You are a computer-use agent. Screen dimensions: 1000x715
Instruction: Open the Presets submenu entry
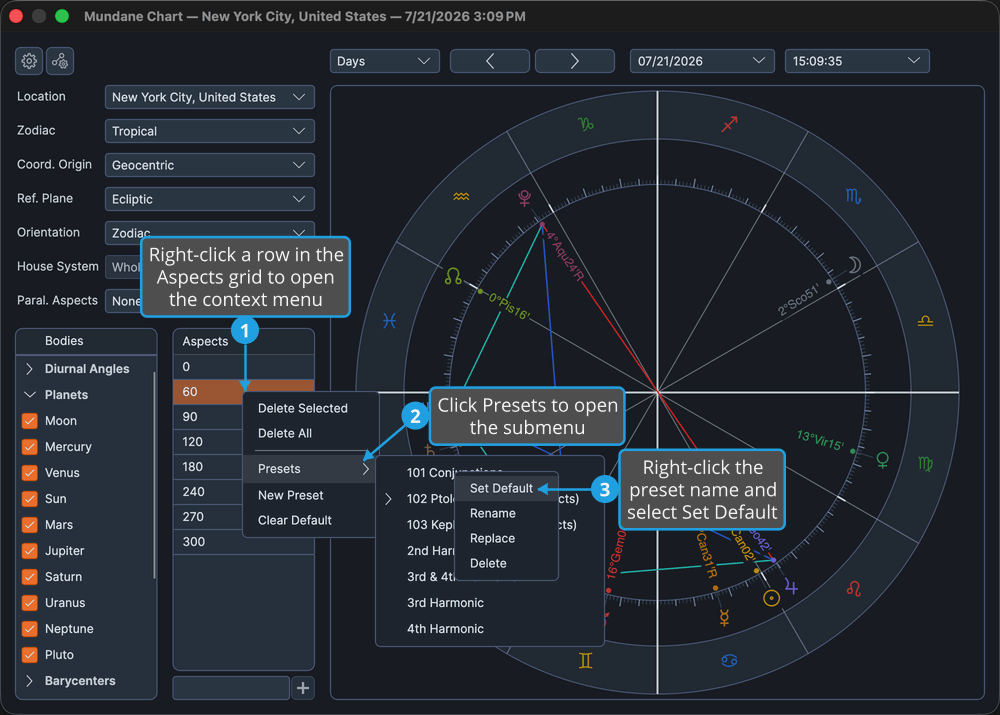(310, 469)
